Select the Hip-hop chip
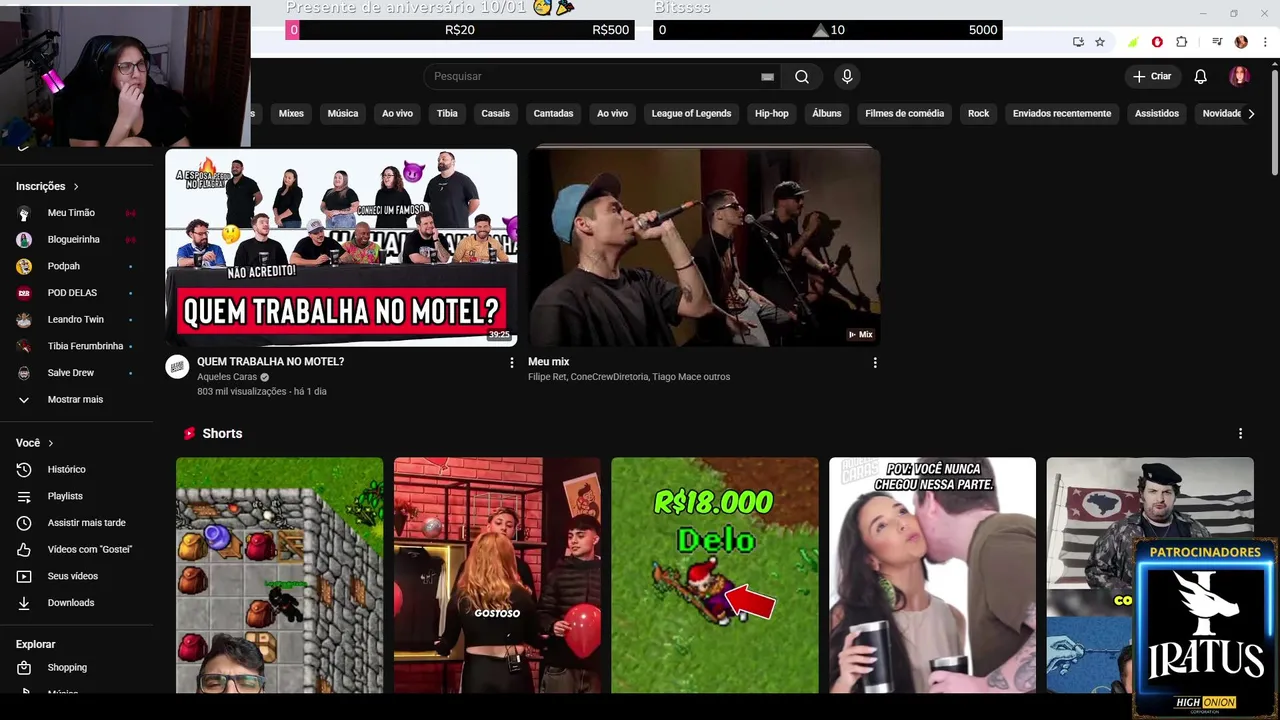This screenshot has width=1280, height=720. pyautogui.click(x=771, y=114)
